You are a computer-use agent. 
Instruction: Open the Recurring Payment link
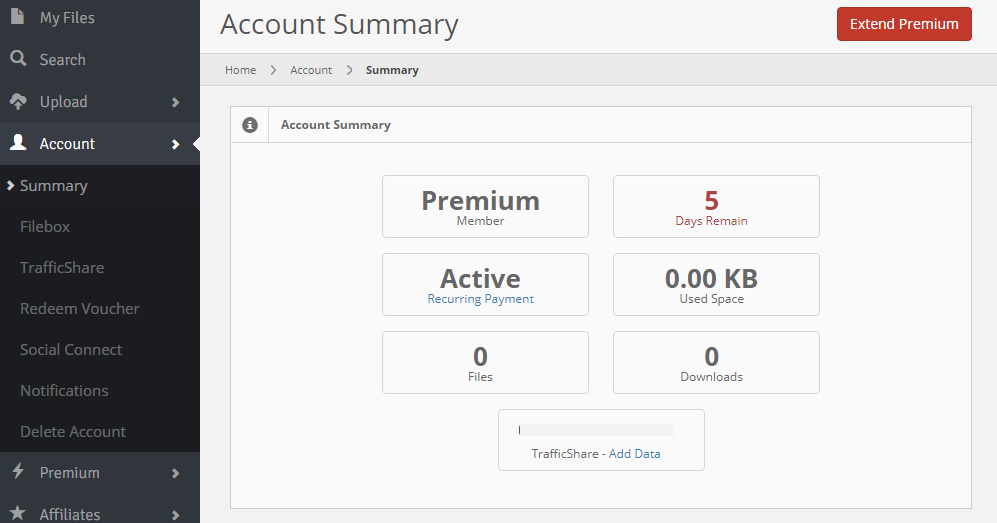481,299
